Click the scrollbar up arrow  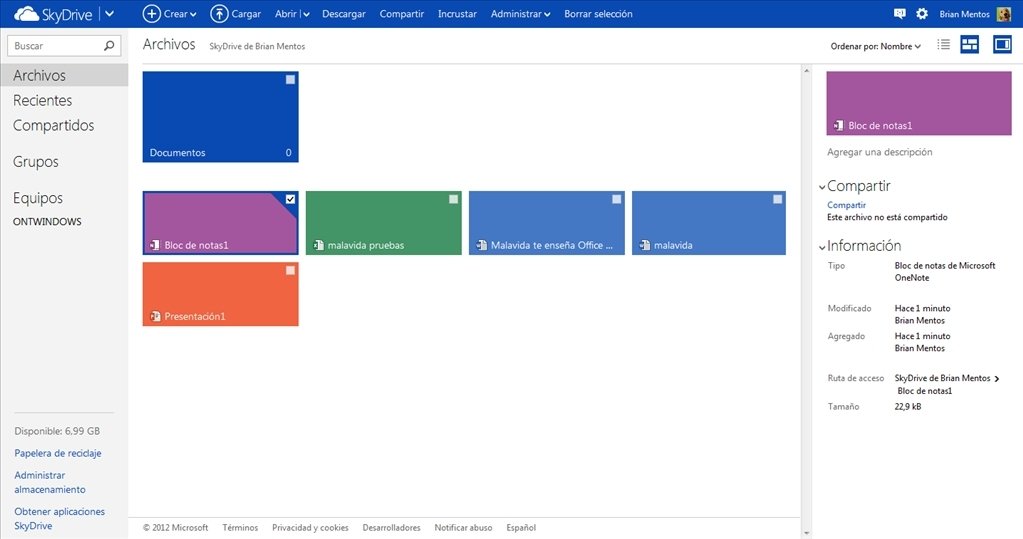(807, 70)
